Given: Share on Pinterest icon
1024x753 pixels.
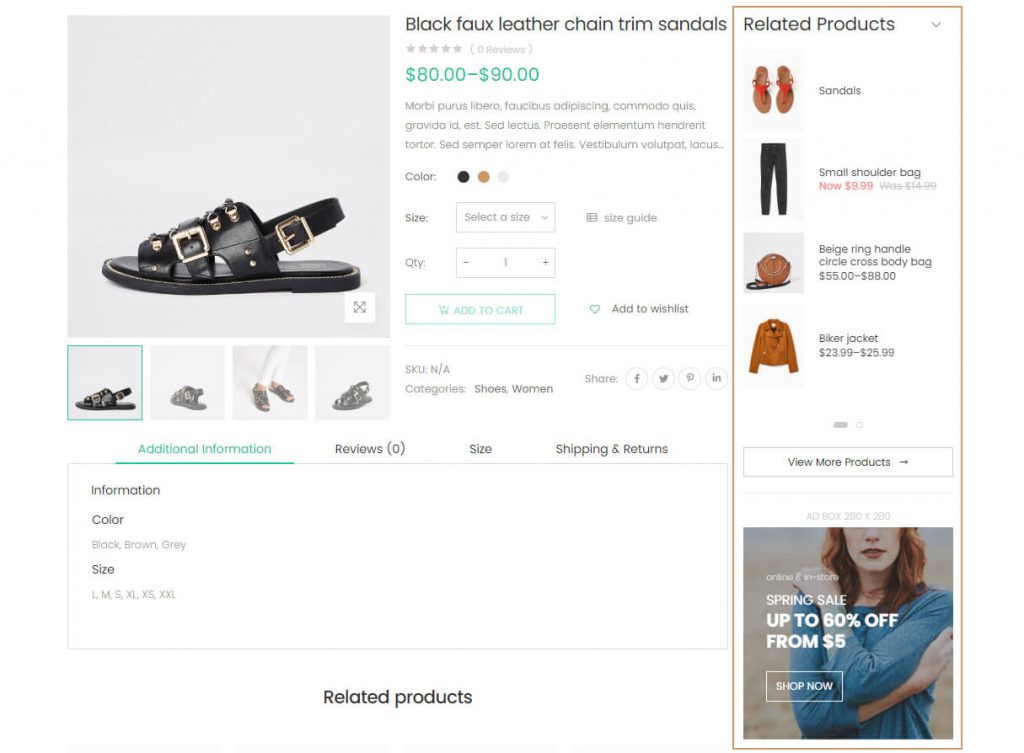Looking at the screenshot, I should pyautogui.click(x=690, y=379).
